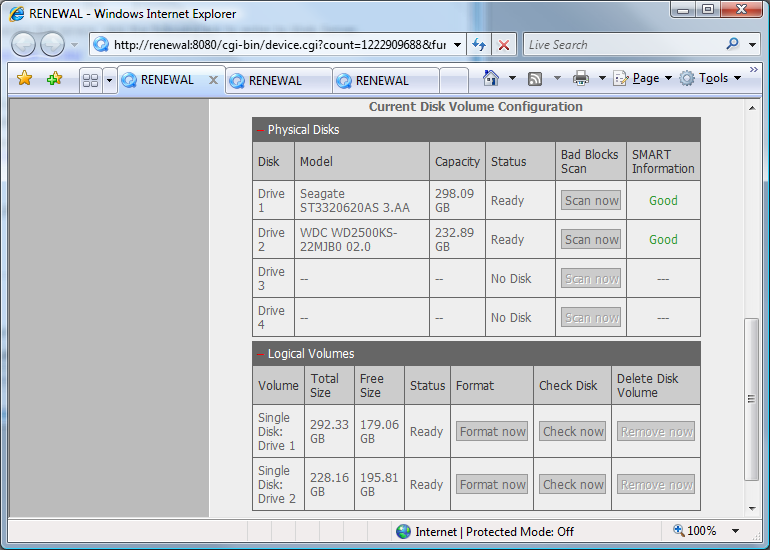Collapse the Physical Disks section
770x550 pixels.
click(260, 130)
